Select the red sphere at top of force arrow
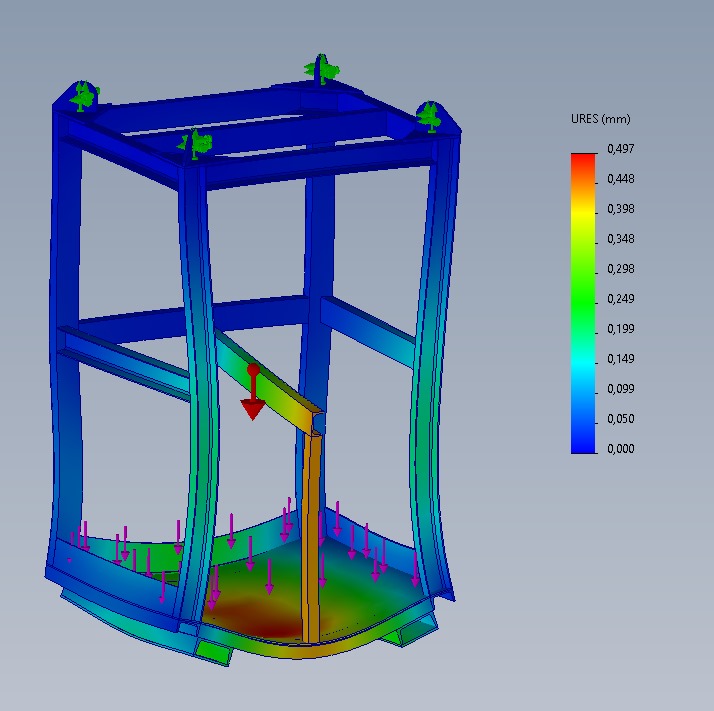 point(254,370)
